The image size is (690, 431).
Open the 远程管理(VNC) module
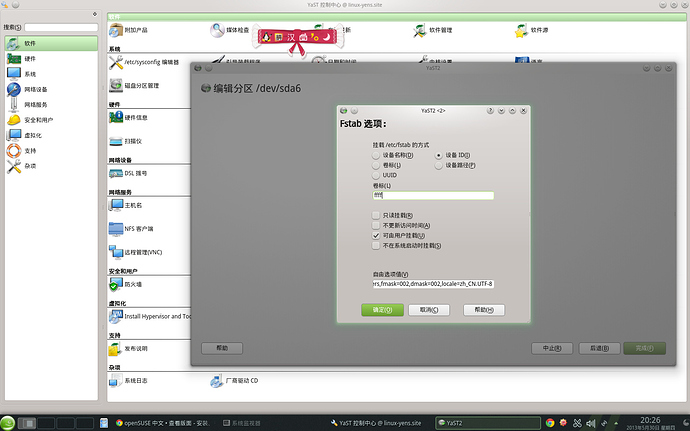[136, 252]
